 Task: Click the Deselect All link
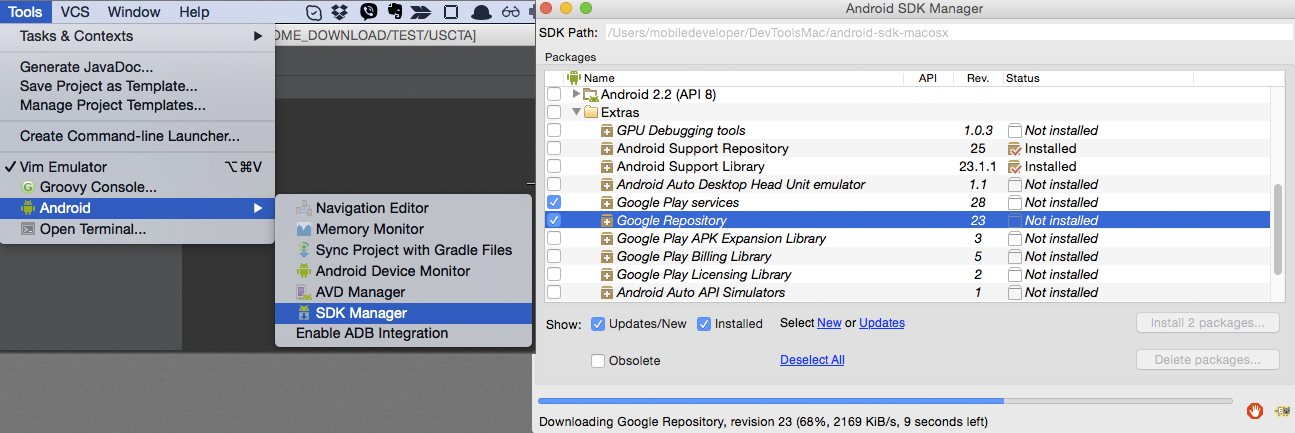(x=812, y=360)
